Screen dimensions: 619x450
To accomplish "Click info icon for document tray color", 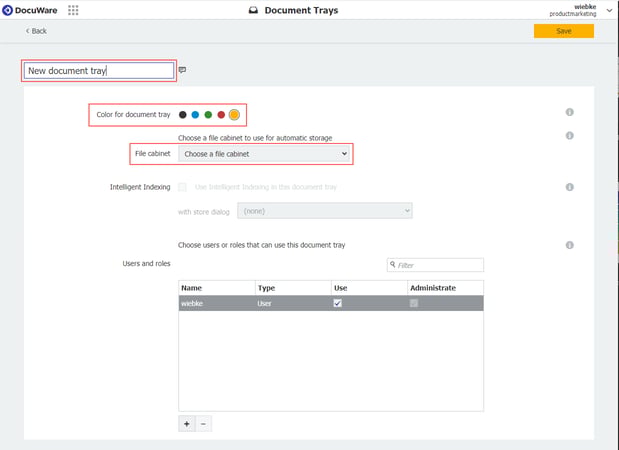I will pos(569,113).
